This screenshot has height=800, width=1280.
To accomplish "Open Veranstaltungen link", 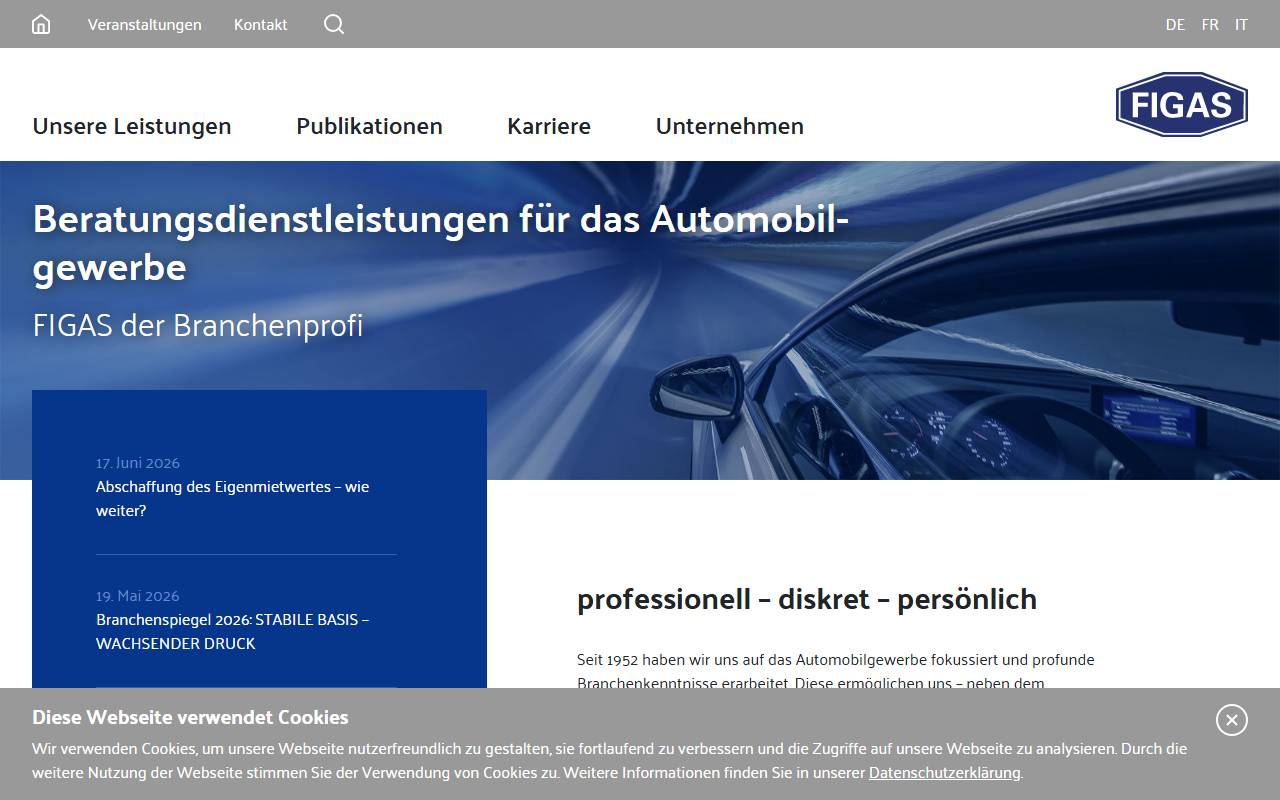I will point(145,25).
